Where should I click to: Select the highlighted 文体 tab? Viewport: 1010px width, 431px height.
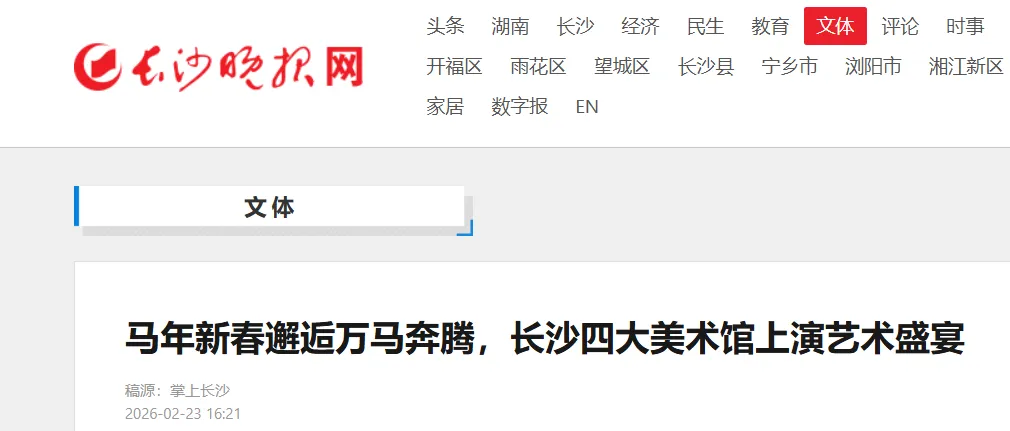point(835,26)
